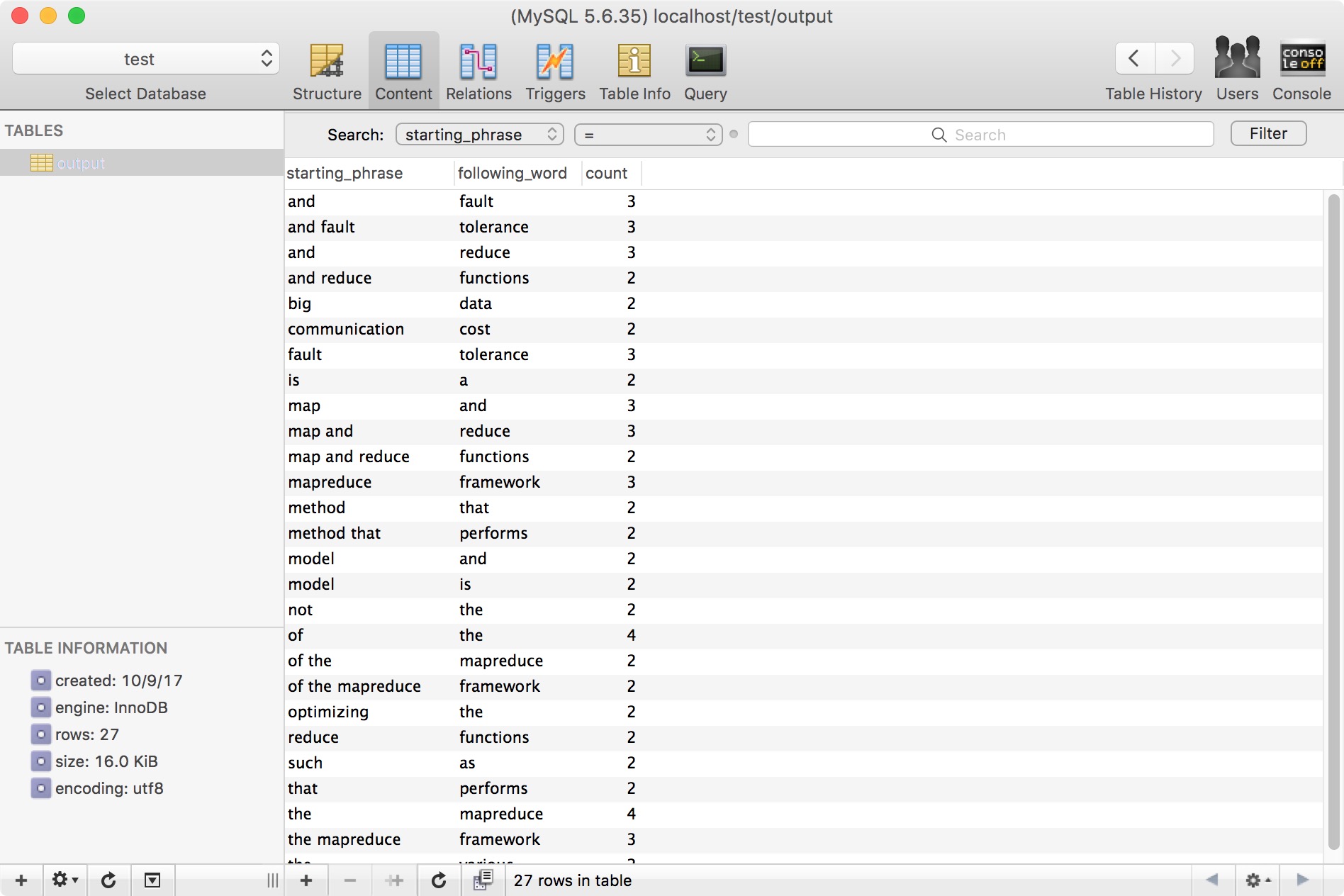Screen dimensions: 1344x896
Task: Go to next page of rows
Action: (1302, 880)
